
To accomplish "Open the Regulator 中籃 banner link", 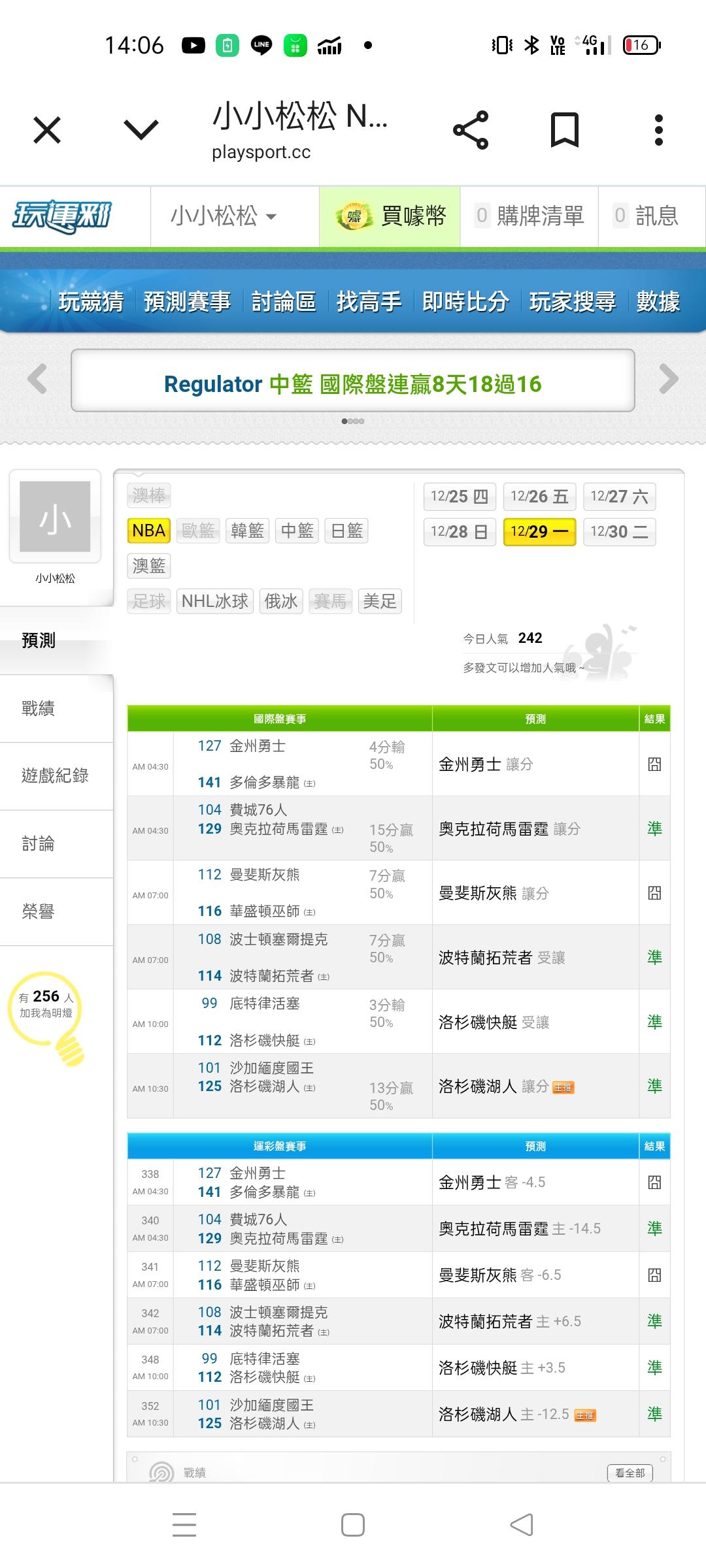I will pyautogui.click(x=352, y=384).
